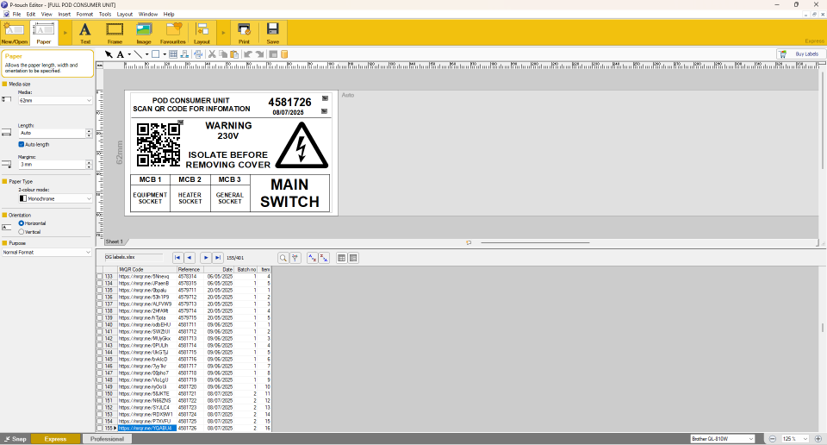Pick the rectangle shape tool
This screenshot has width=827, height=445.
pyautogui.click(x=156, y=54)
